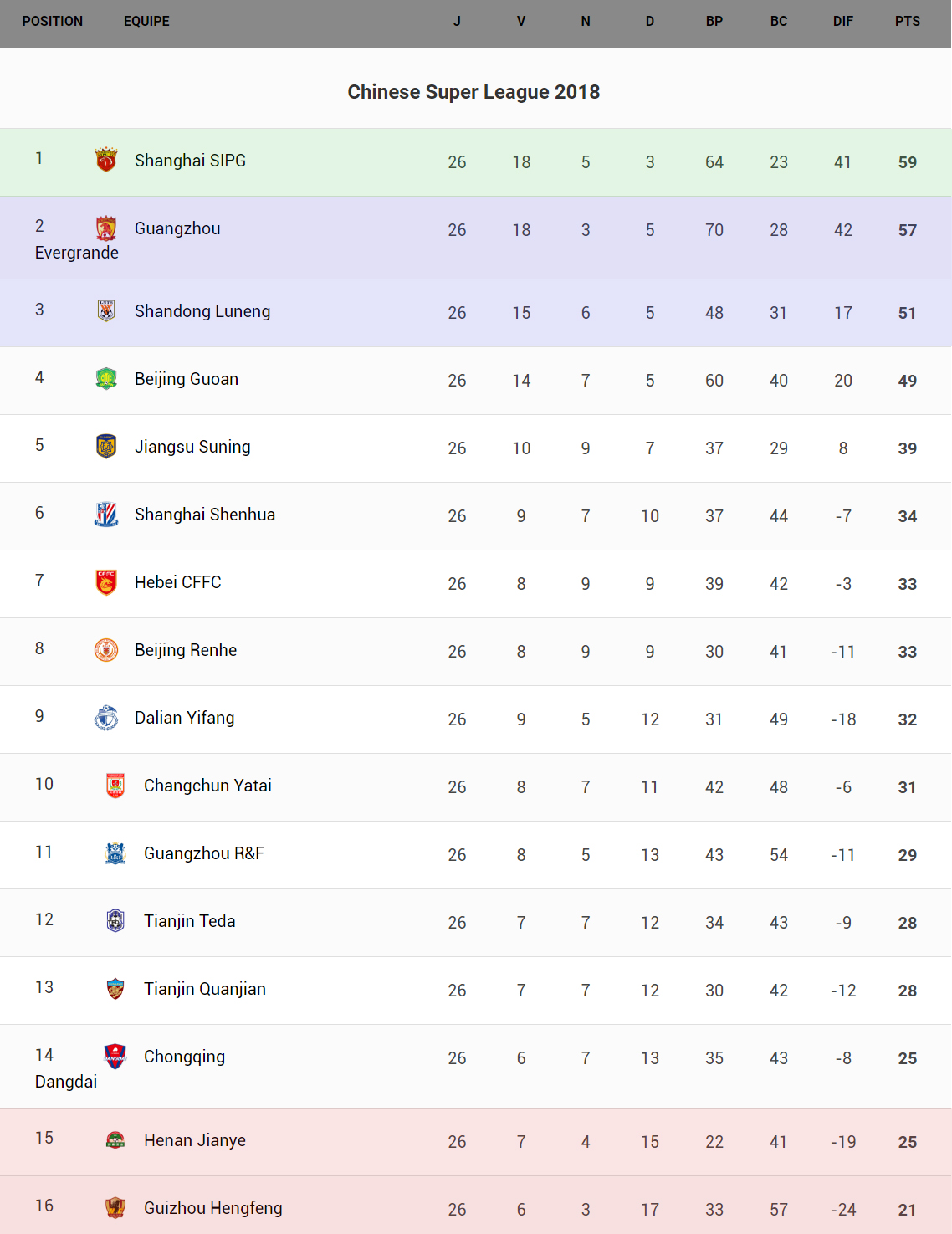
Task: Click the Dalian Yifang team logo
Action: [x=106, y=718]
